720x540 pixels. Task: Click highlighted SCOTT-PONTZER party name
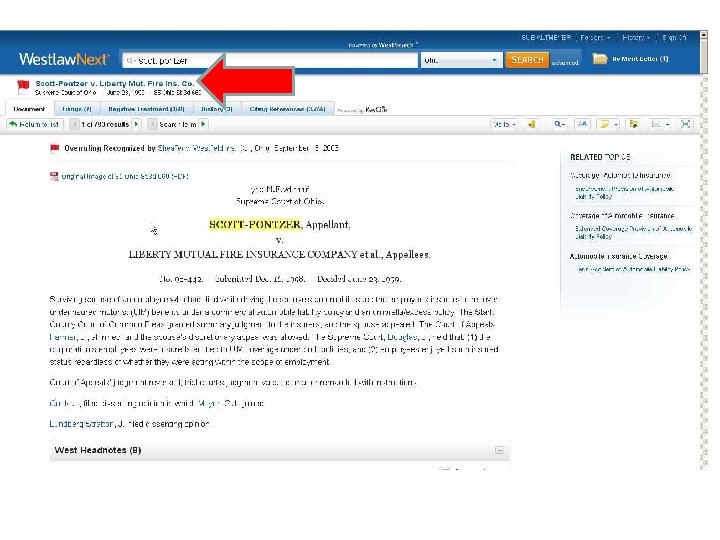click(255, 225)
